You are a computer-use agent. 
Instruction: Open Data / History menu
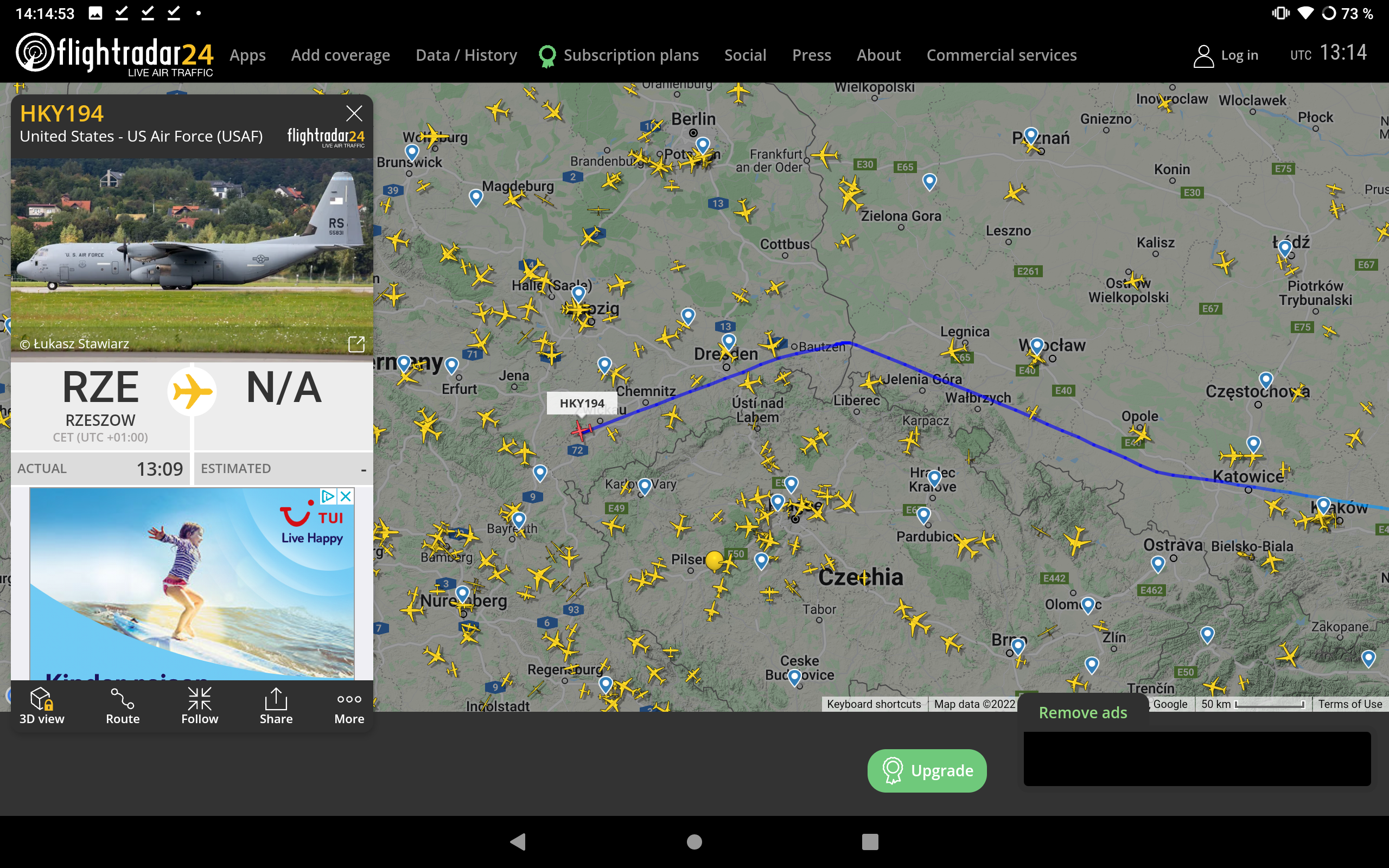[x=466, y=55]
